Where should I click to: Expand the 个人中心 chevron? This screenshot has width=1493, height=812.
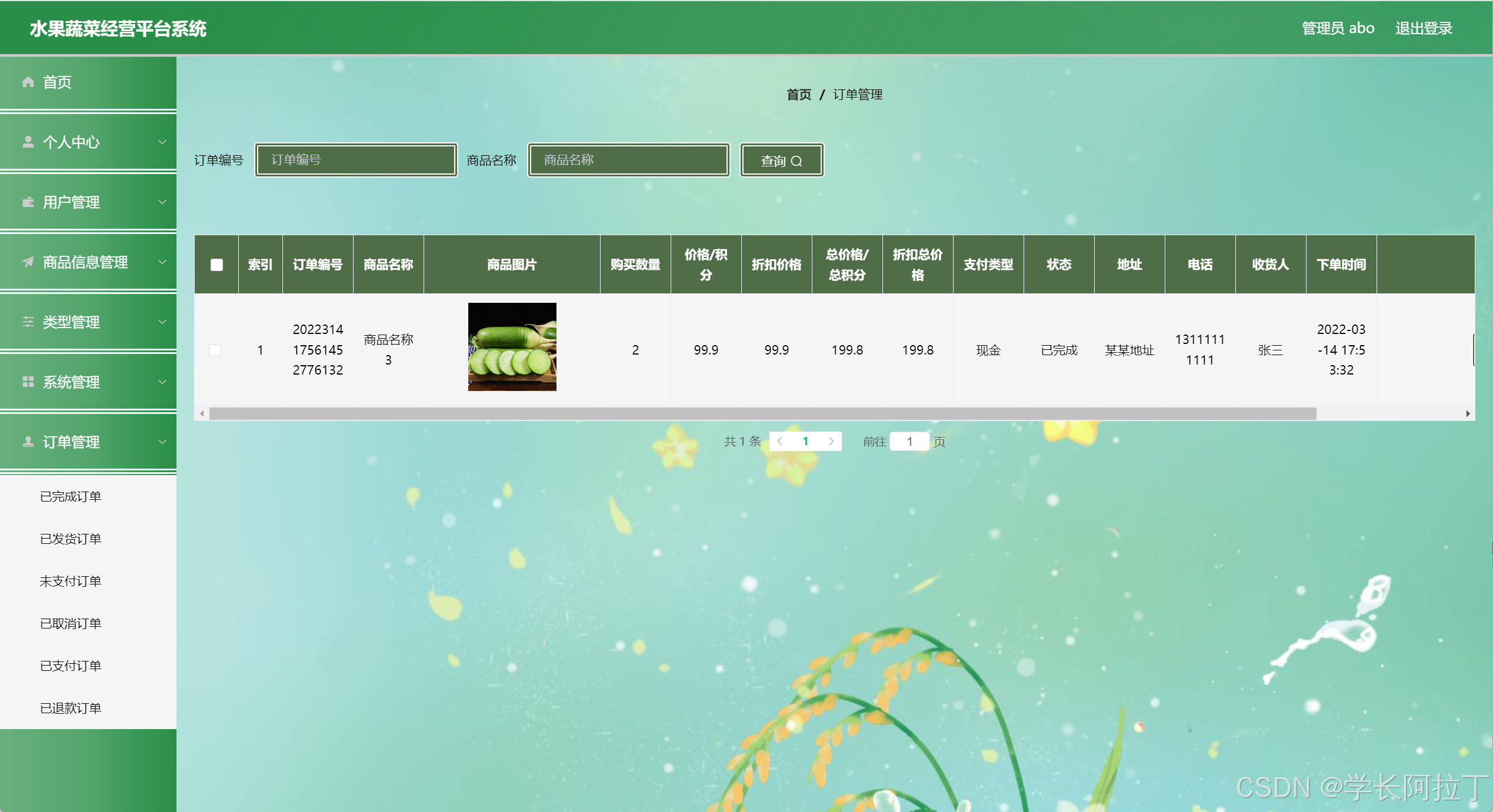pyautogui.click(x=162, y=142)
